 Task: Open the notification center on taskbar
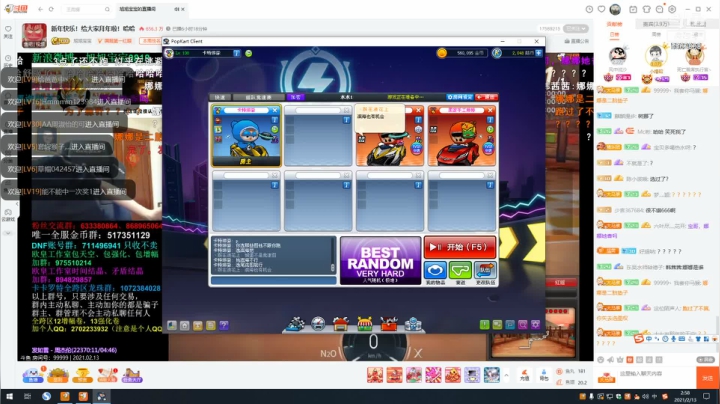tap(706, 396)
